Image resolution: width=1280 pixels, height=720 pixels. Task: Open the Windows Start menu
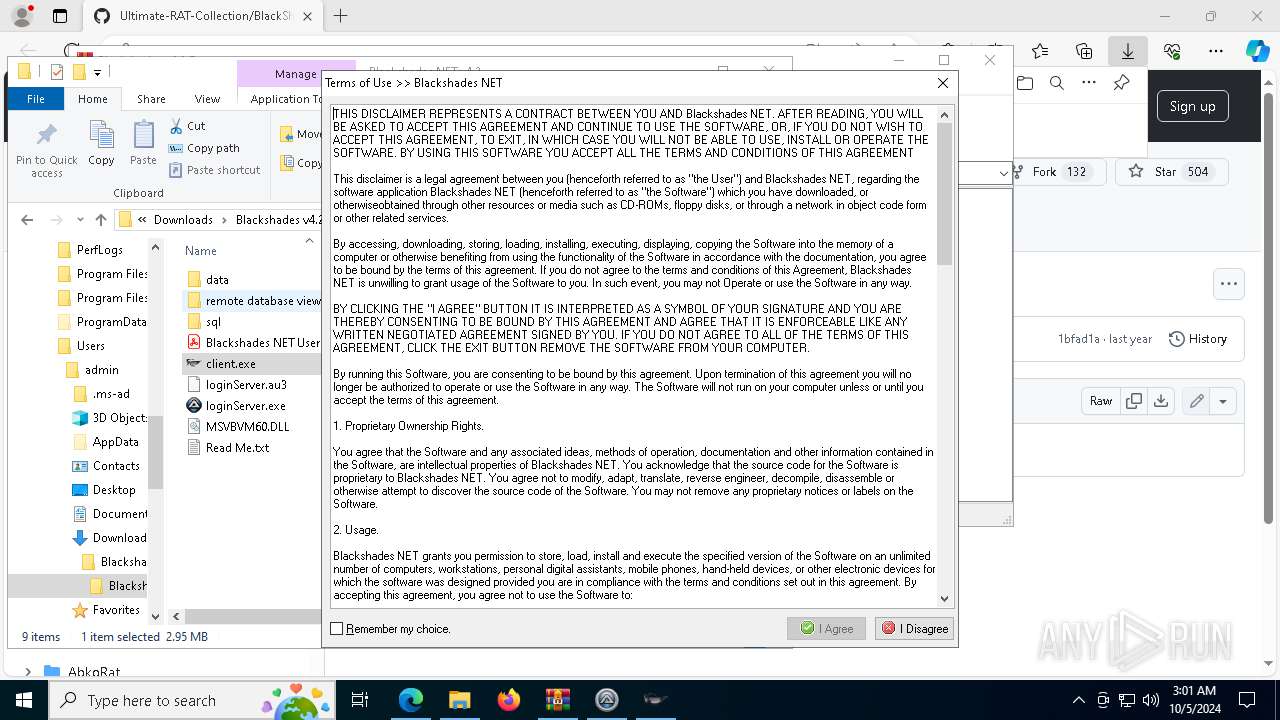click(x=23, y=700)
